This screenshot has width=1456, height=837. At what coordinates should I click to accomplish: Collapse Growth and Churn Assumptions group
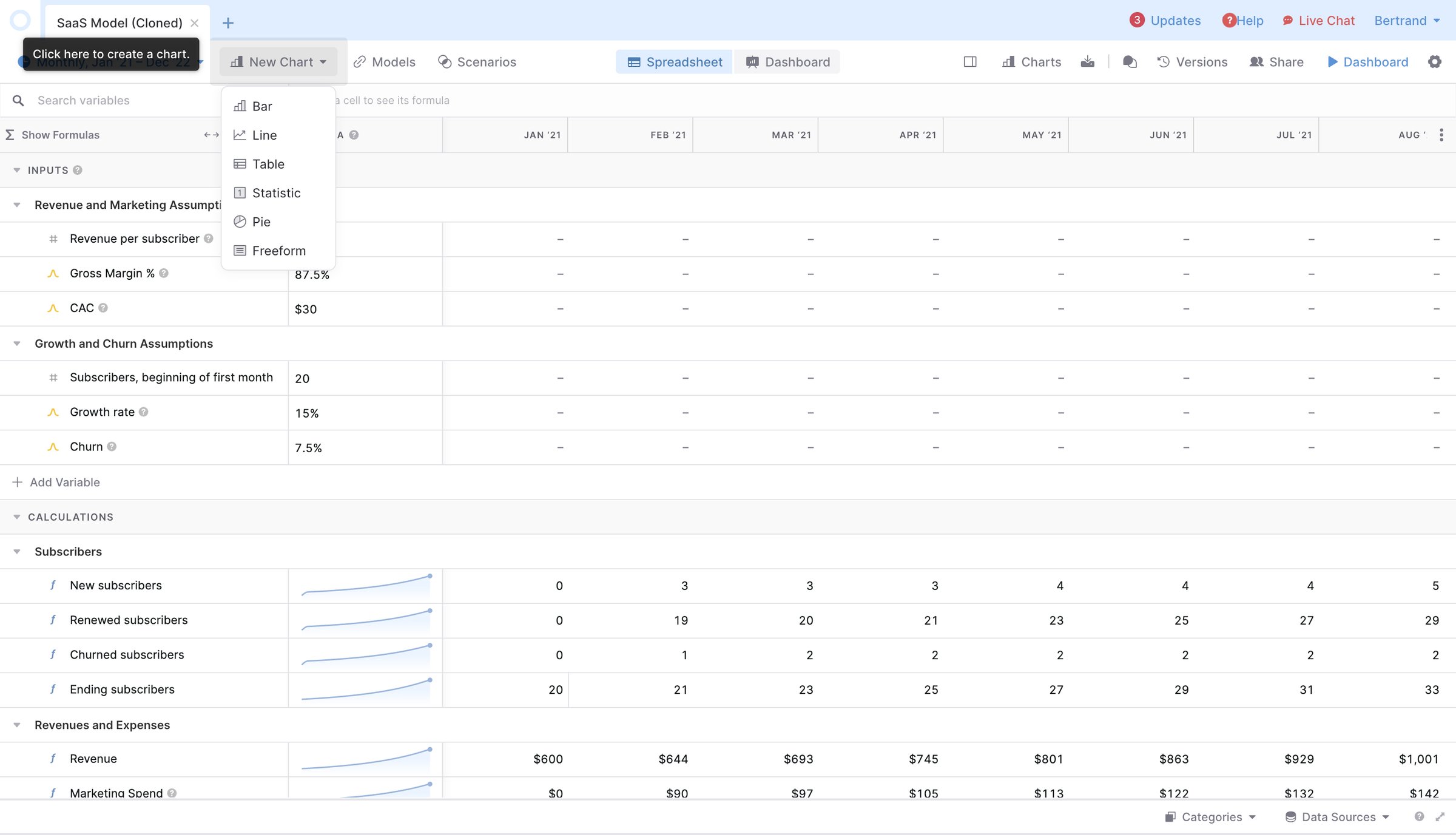(17, 344)
